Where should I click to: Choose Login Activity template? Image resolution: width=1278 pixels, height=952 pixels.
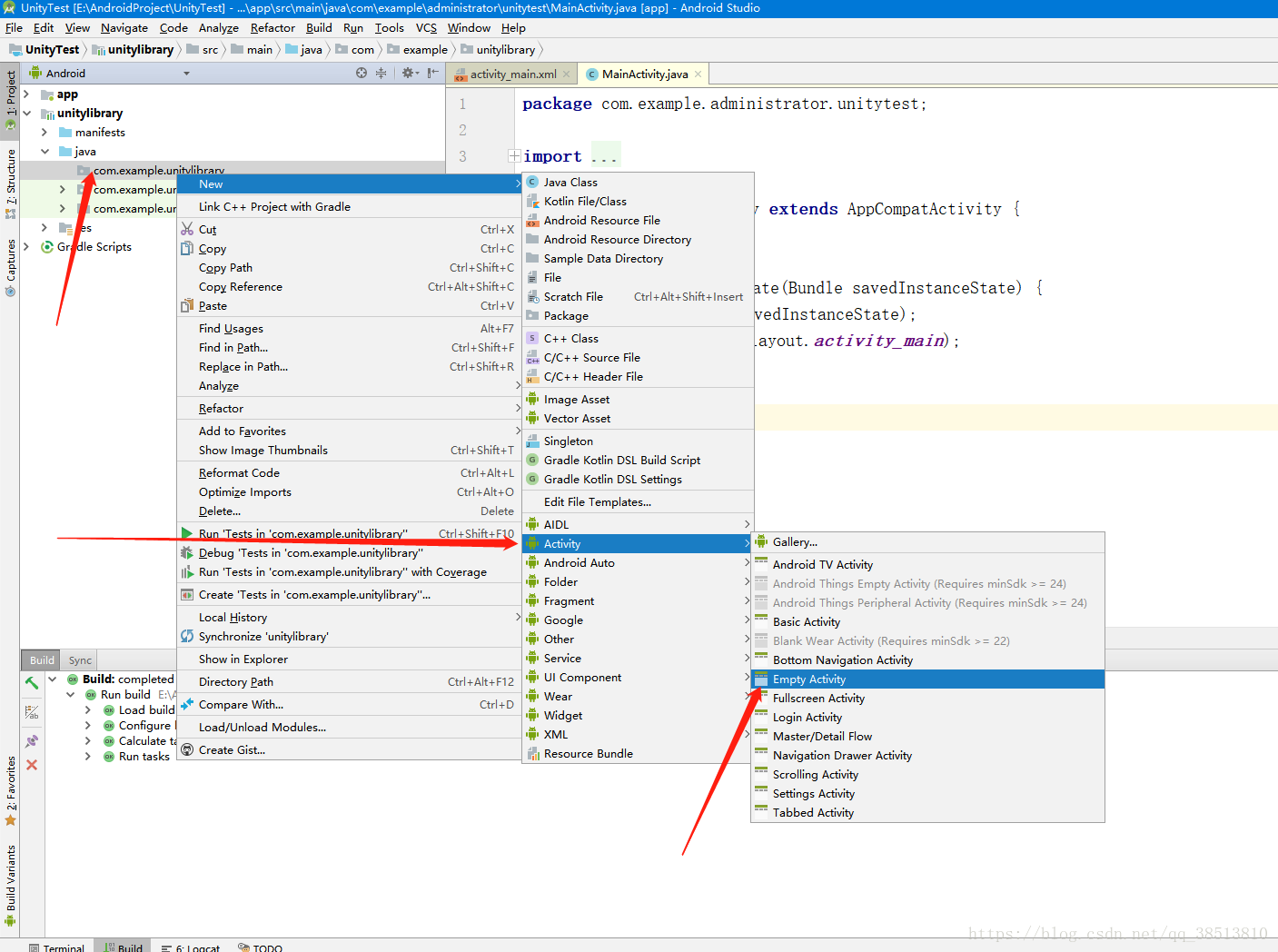(927, 717)
